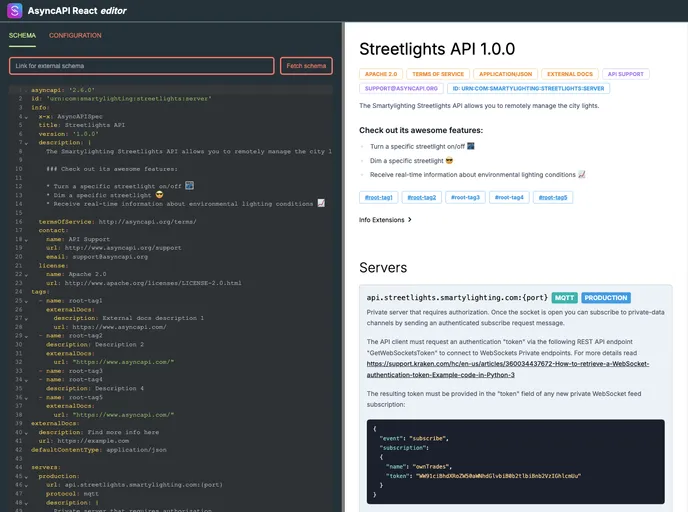Collapse the fold arrow at line 22 license name
Screen dimensions: 688x512
26,275
